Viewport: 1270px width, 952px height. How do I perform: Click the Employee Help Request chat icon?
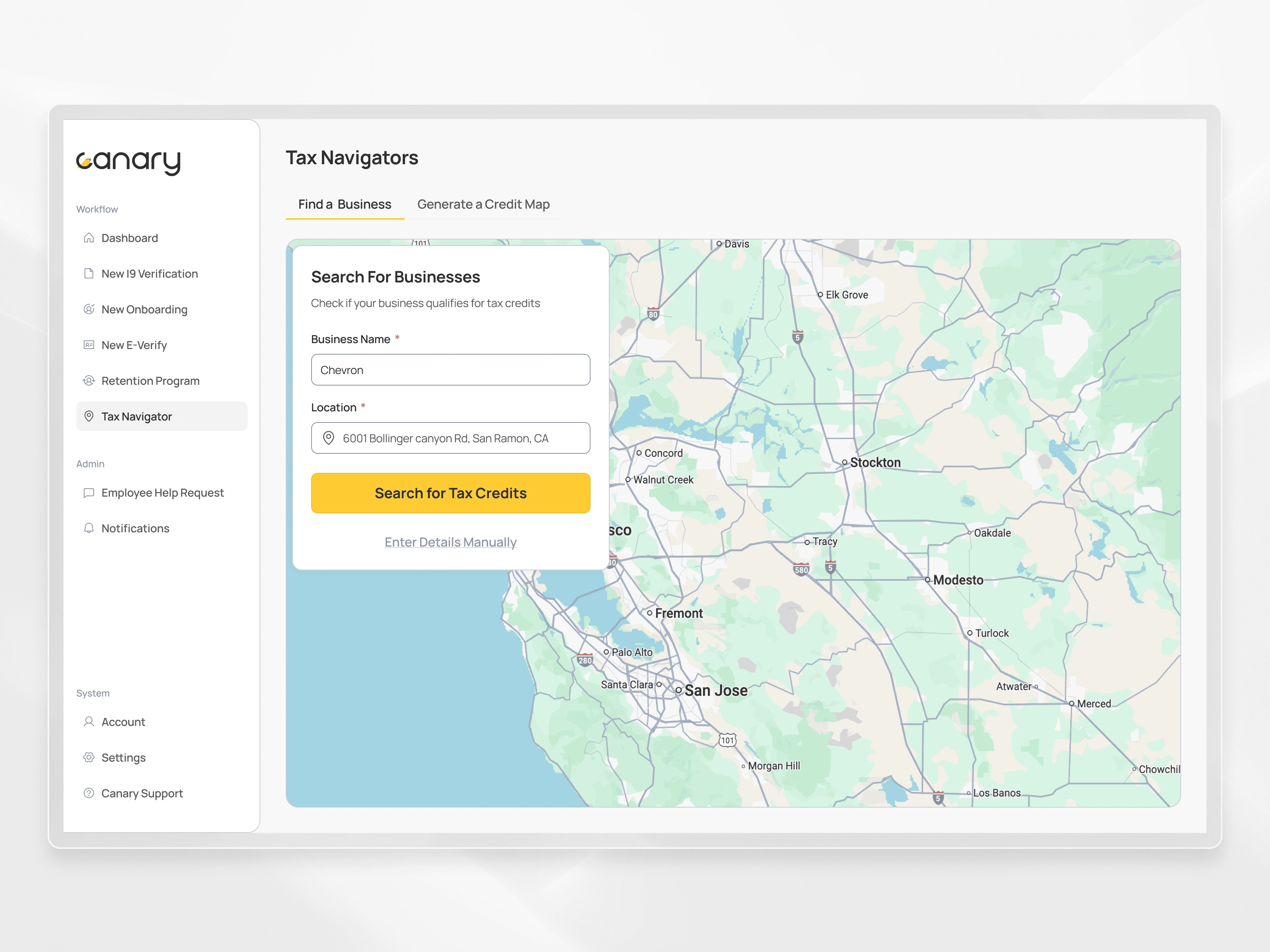(x=89, y=492)
